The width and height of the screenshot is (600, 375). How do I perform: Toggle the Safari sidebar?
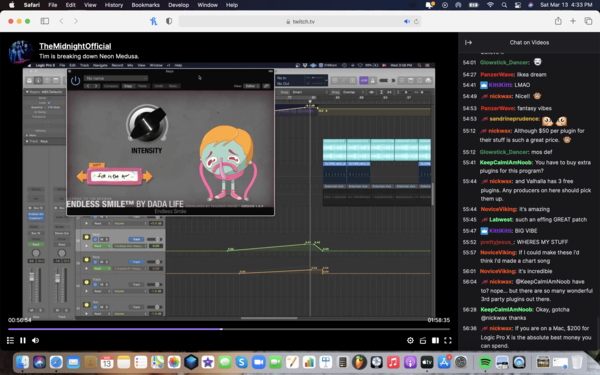pyautogui.click(x=45, y=21)
